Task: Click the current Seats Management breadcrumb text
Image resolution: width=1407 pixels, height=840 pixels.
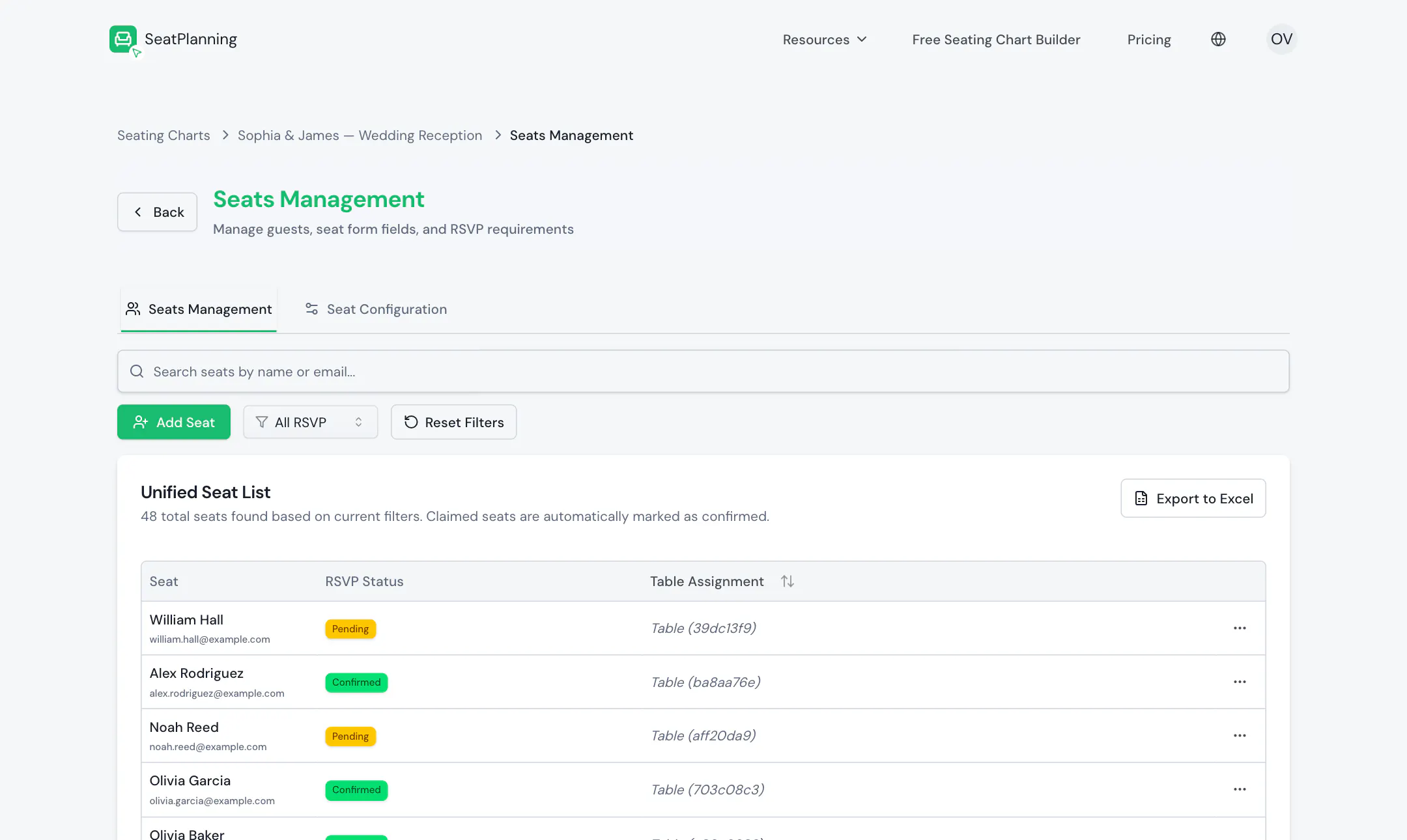Action: (571, 135)
